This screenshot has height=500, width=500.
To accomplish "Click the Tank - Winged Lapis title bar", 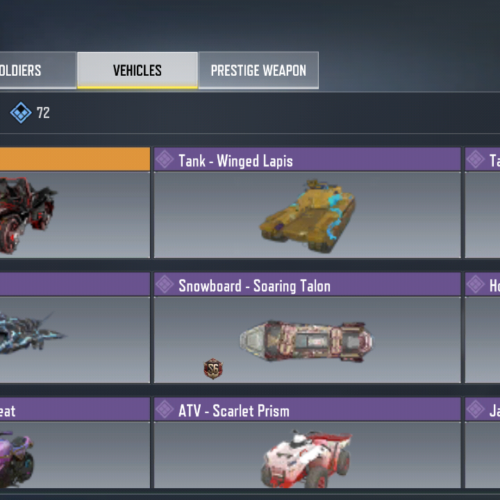I will [307, 160].
